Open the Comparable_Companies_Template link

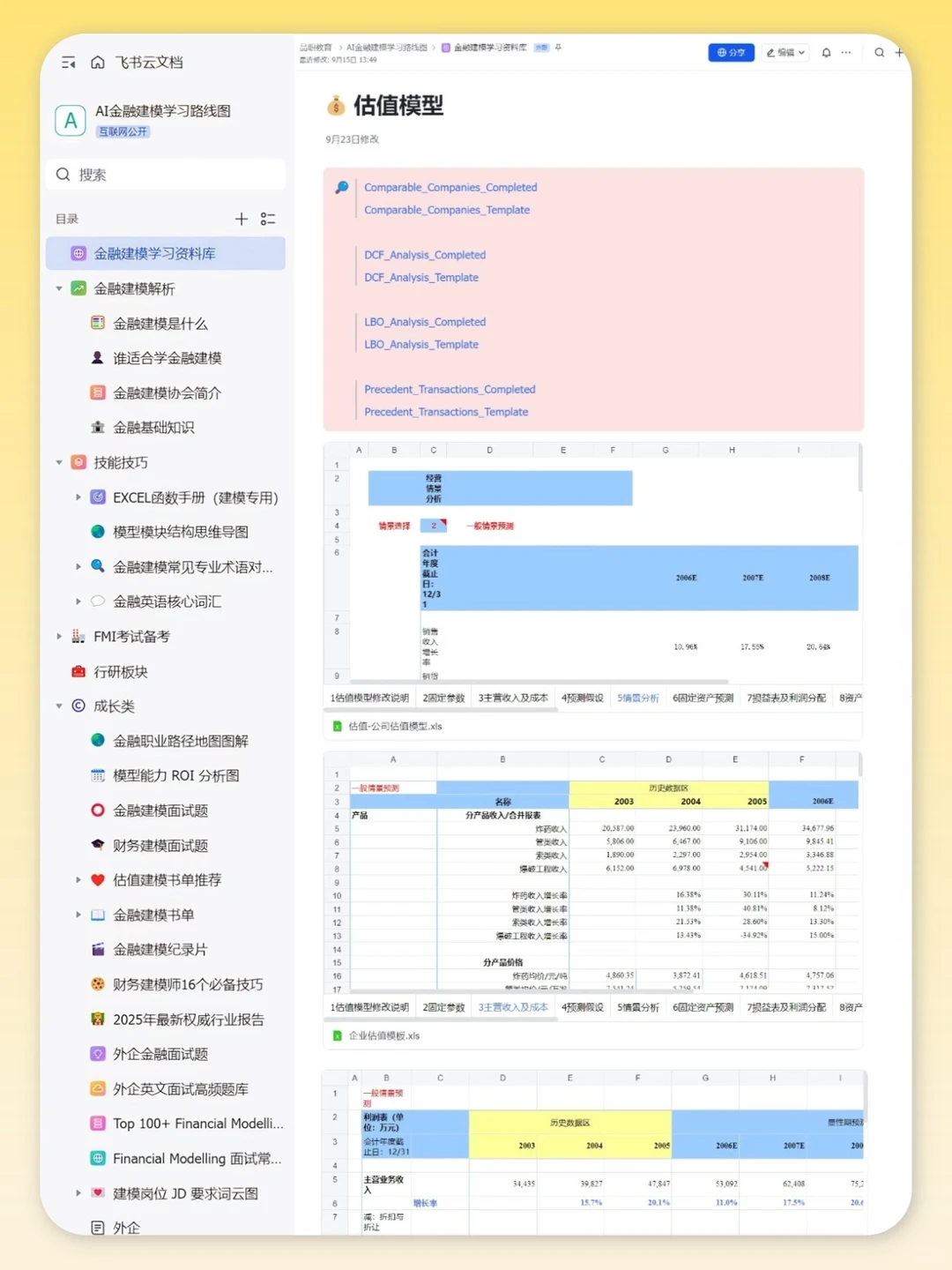pyautogui.click(x=446, y=210)
